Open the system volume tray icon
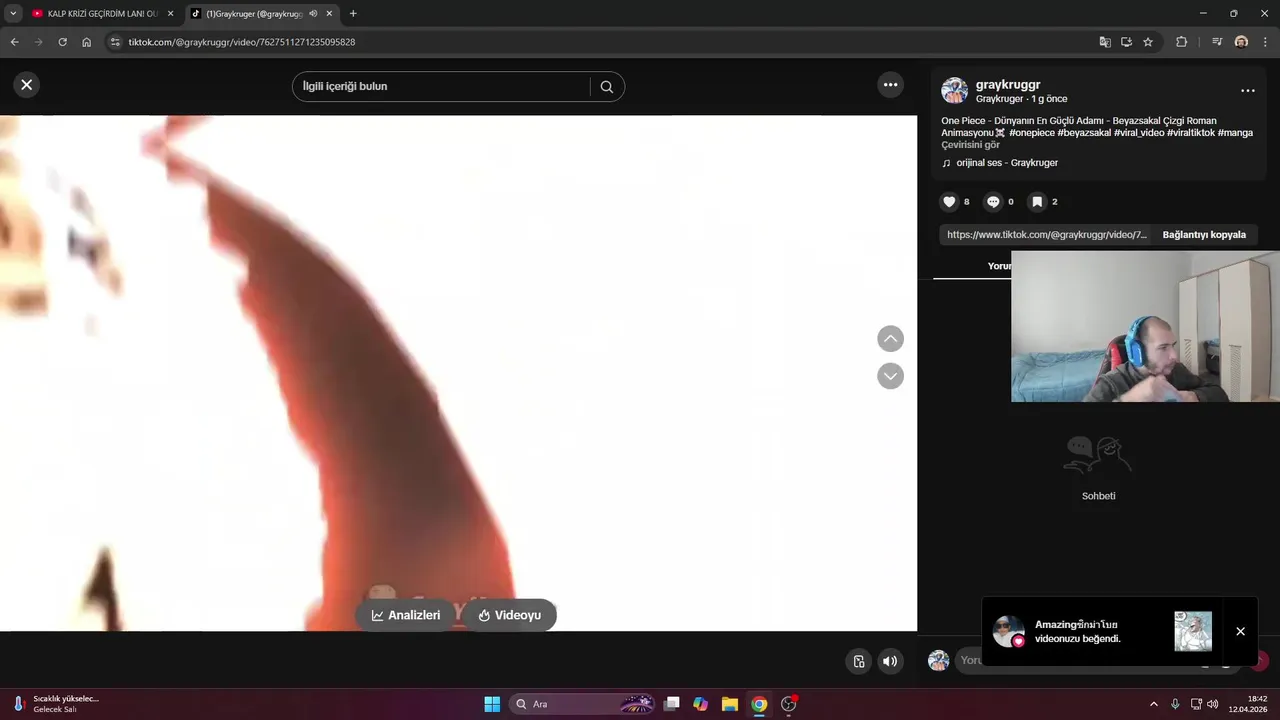The width and height of the screenshot is (1280, 720). (1213, 704)
